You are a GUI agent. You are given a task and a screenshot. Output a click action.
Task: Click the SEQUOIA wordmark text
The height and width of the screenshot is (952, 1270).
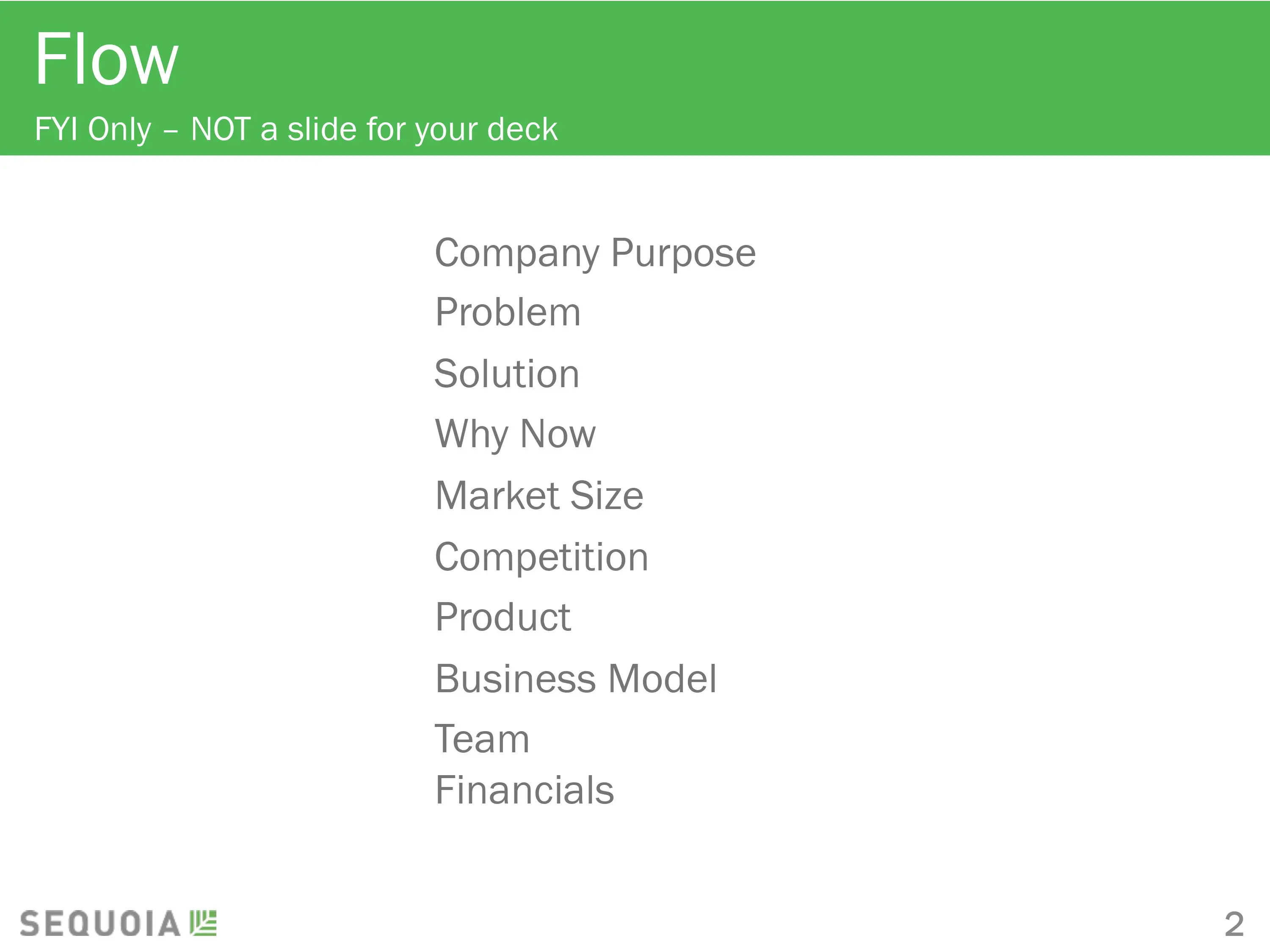tap(100, 924)
